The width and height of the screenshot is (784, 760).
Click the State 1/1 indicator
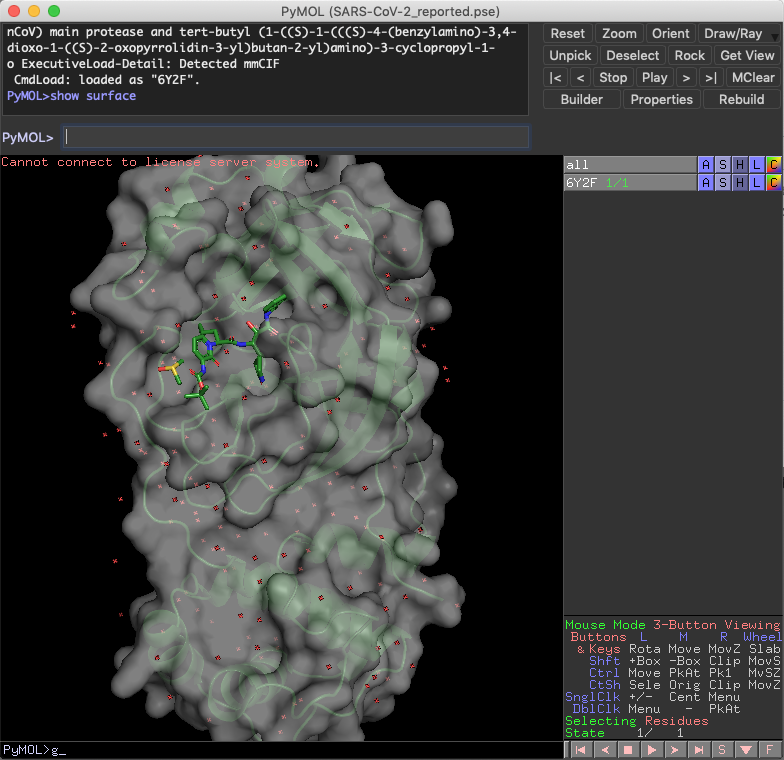624,732
